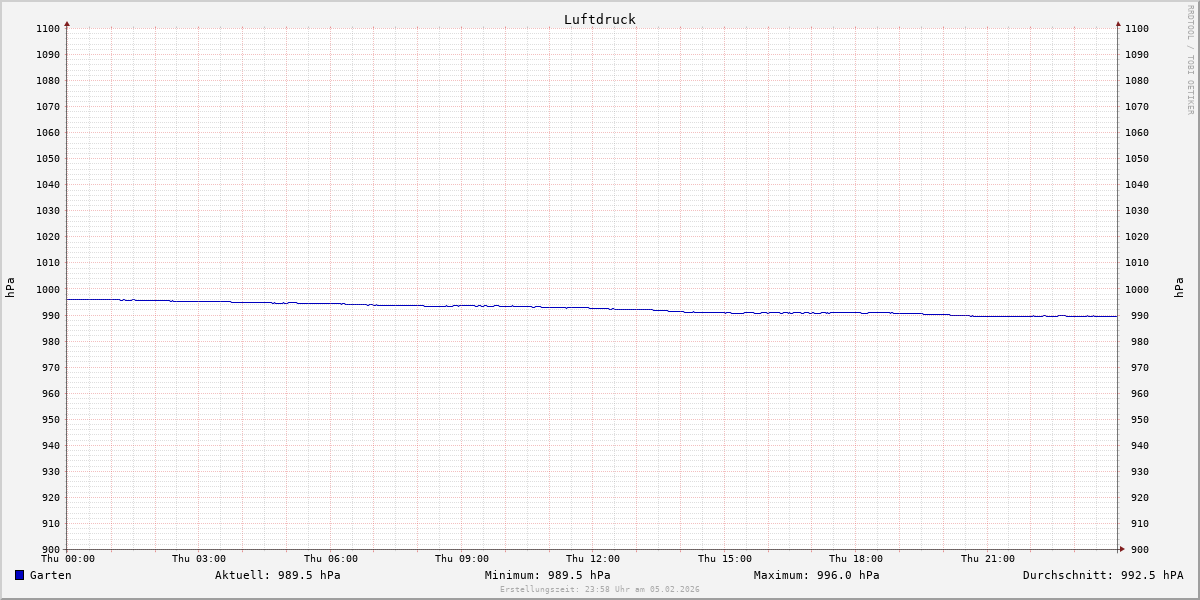Click the RRDTOOL / TOBI OETIKER watermark
1200x600 pixels.
[x=1190, y=60]
